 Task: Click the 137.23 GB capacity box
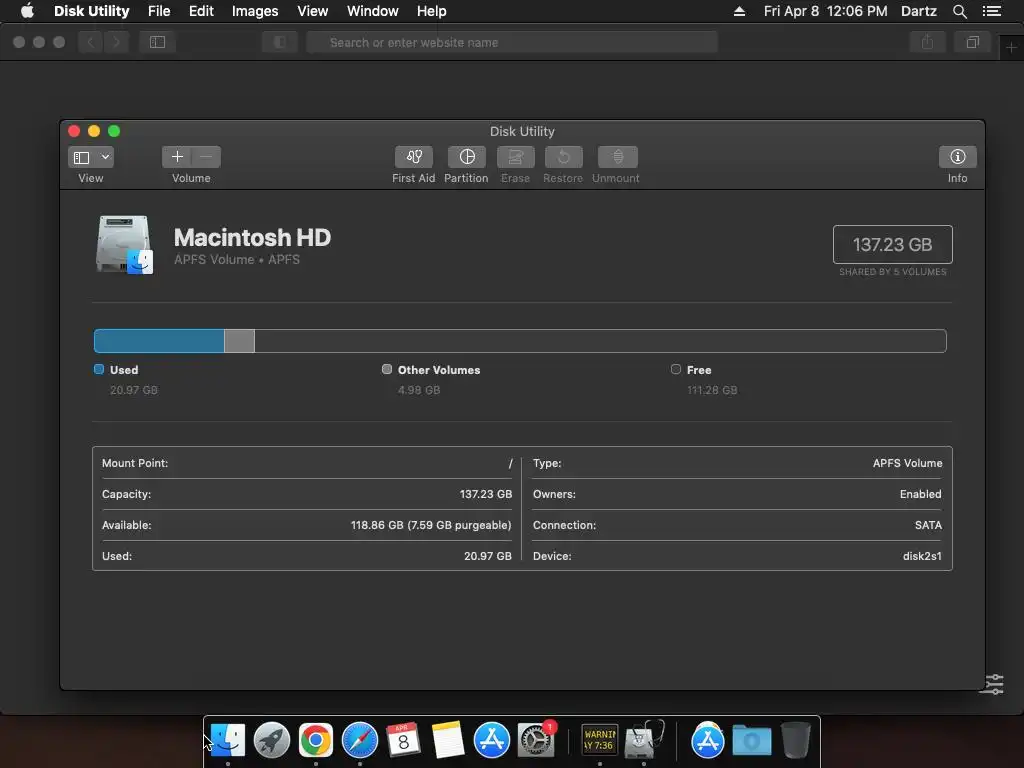coord(892,244)
